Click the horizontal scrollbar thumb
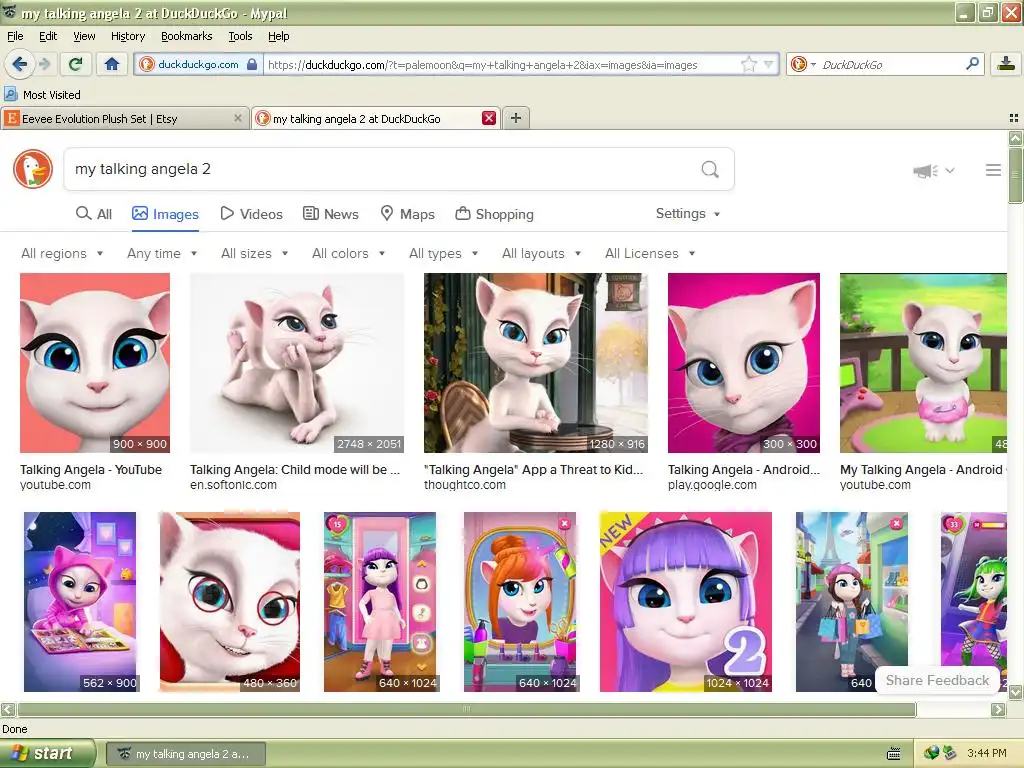The width and height of the screenshot is (1024, 768). 466,709
